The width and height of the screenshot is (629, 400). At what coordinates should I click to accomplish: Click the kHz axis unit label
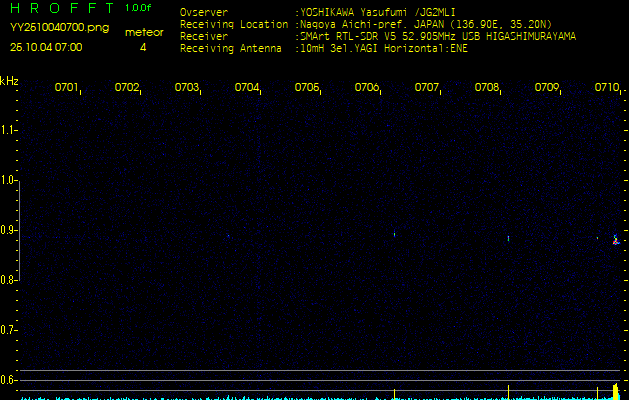(9, 81)
